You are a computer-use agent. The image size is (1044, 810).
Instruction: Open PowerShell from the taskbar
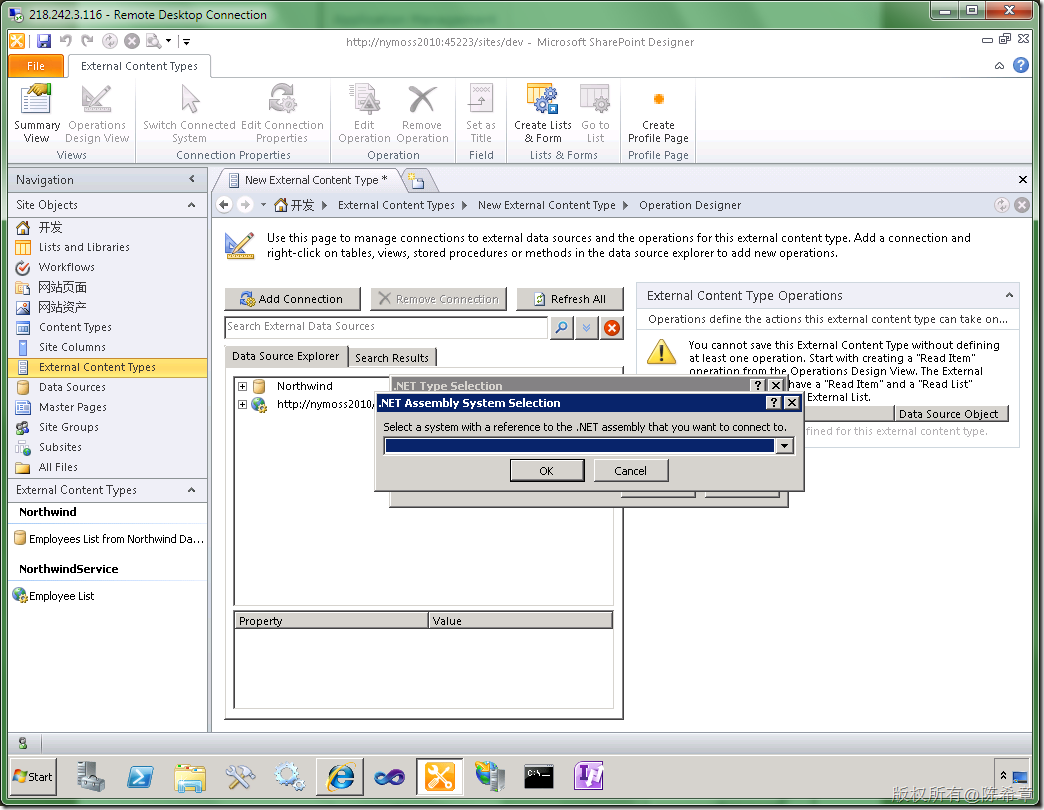pos(140,777)
